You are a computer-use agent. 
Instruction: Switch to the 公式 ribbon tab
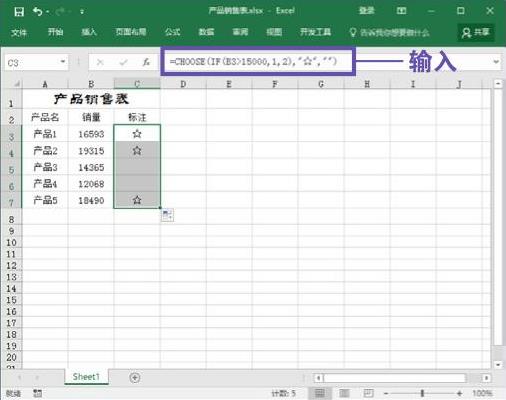coord(173,32)
